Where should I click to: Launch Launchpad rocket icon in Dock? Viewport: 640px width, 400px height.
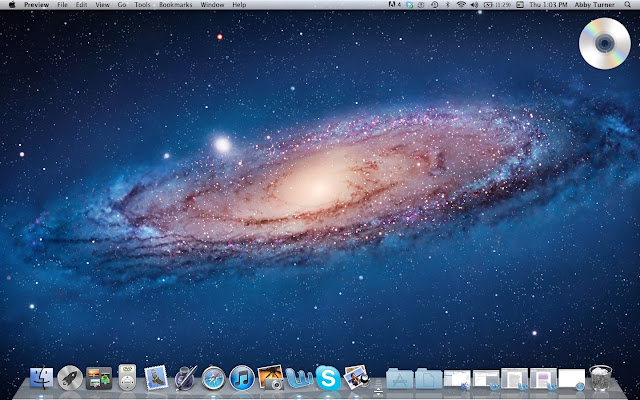tap(70, 378)
